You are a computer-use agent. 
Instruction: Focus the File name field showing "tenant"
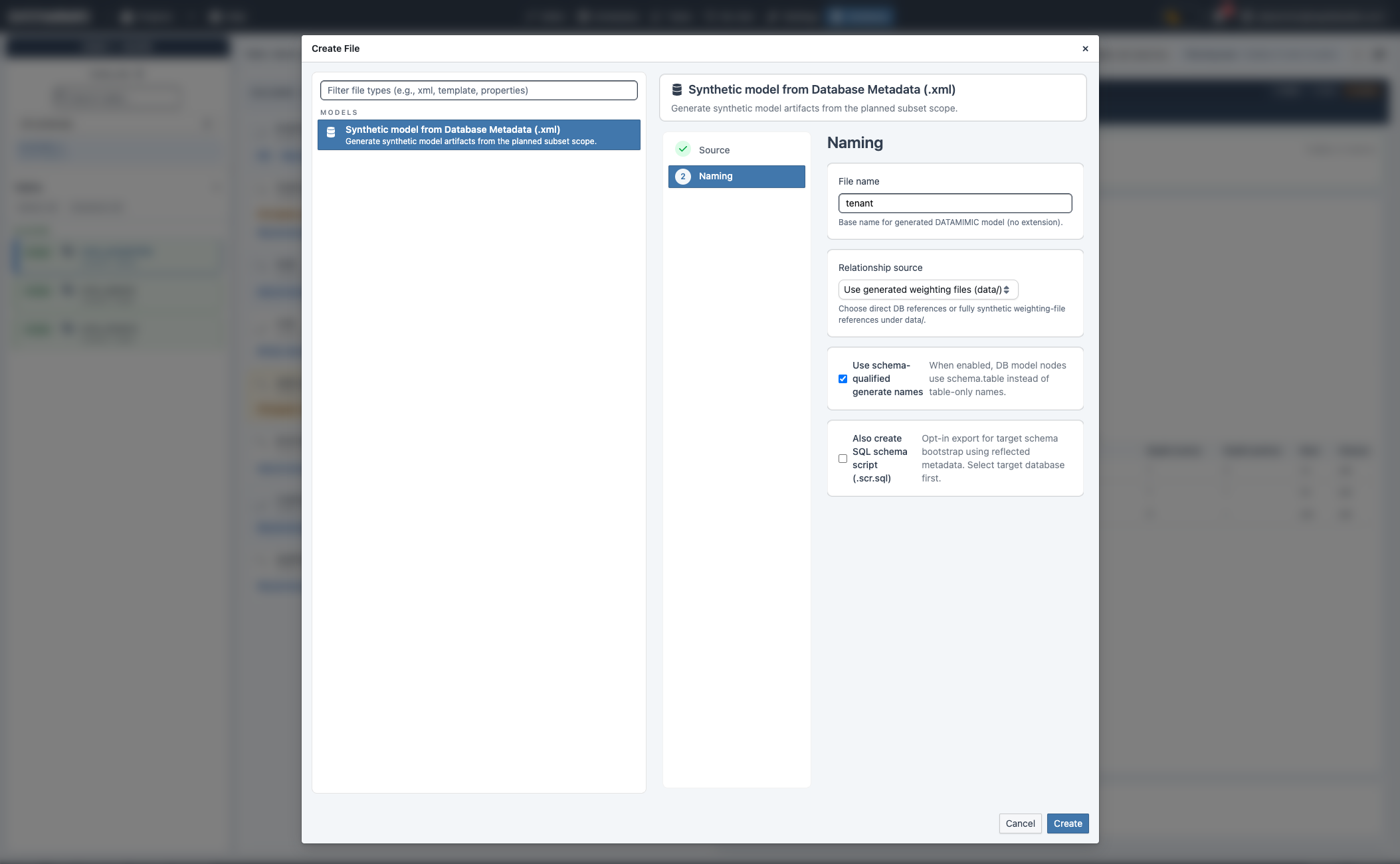pos(955,203)
